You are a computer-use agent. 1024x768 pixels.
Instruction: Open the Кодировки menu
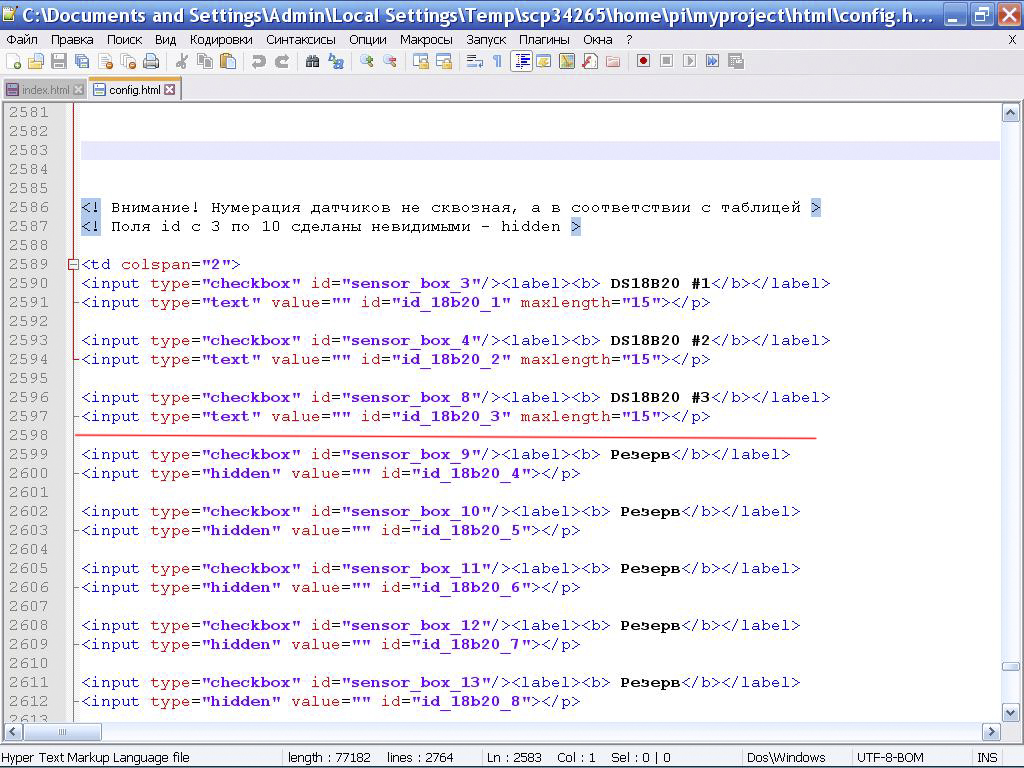tap(221, 40)
